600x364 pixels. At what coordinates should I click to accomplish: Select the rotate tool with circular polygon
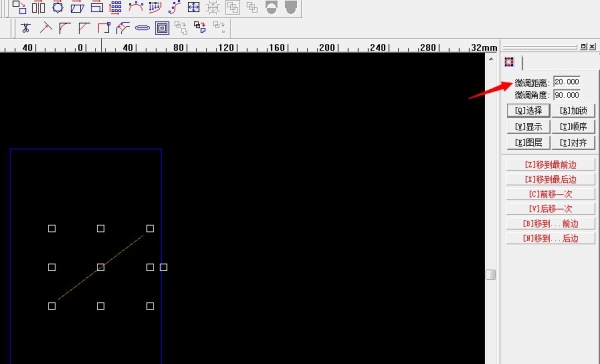point(58,7)
